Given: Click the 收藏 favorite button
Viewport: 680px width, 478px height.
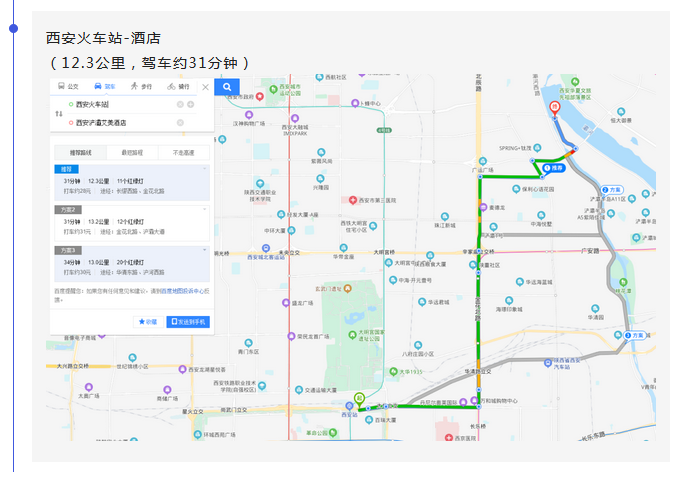Looking at the screenshot, I should [148, 322].
